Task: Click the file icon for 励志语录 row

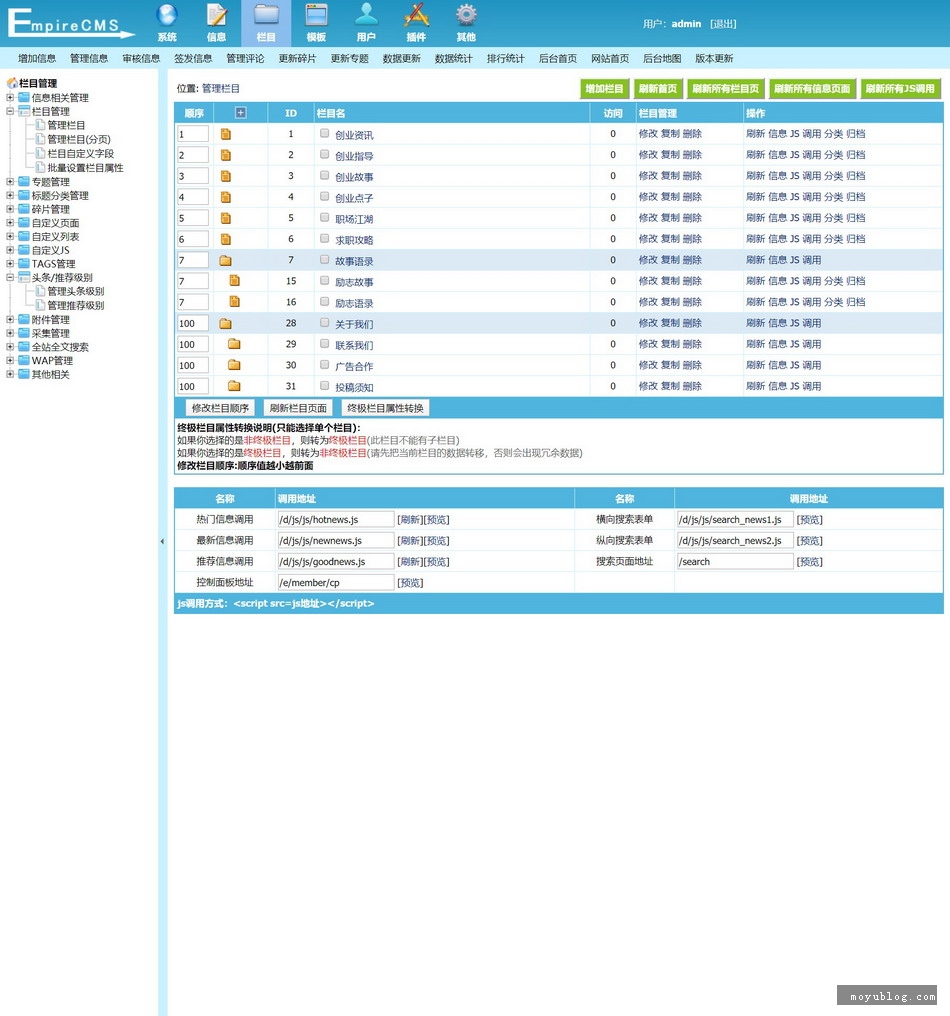Action: click(x=235, y=301)
